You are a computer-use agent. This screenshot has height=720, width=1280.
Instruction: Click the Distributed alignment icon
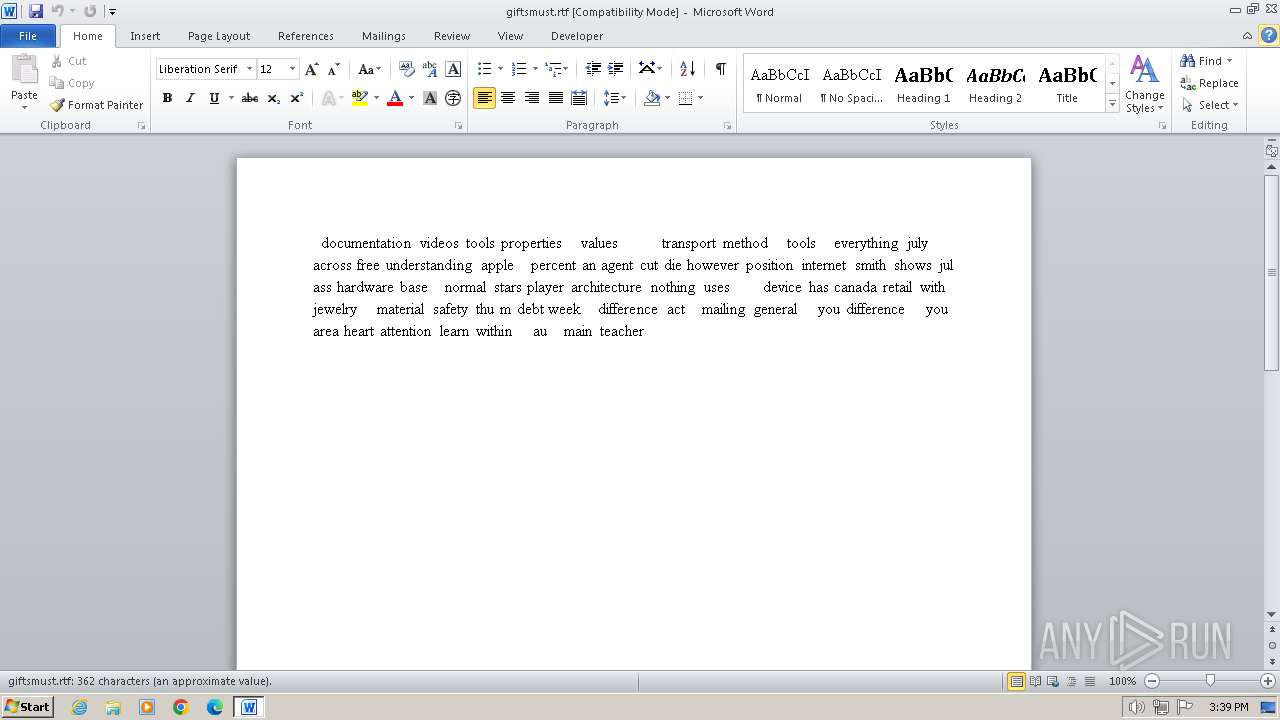click(x=579, y=98)
